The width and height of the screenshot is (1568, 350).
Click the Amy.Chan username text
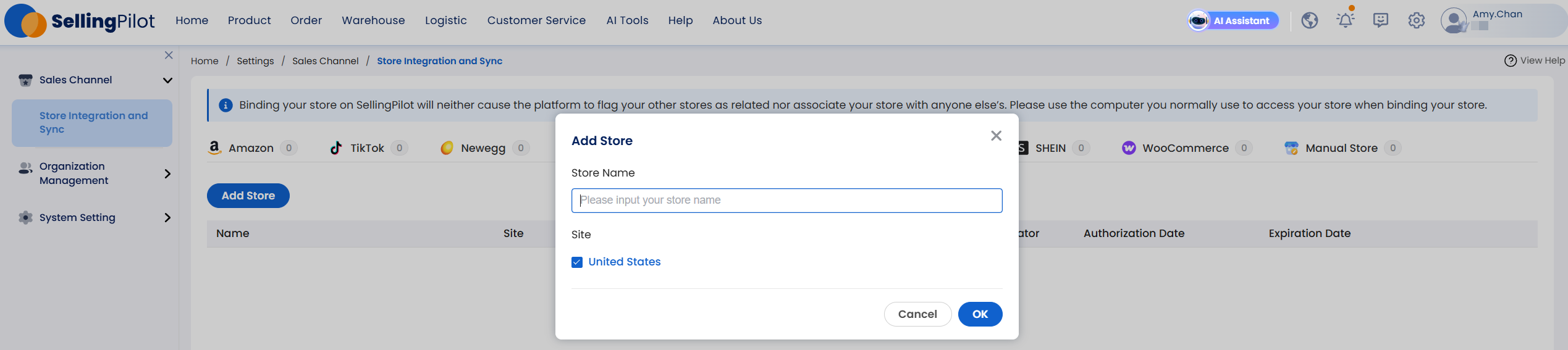(1497, 14)
